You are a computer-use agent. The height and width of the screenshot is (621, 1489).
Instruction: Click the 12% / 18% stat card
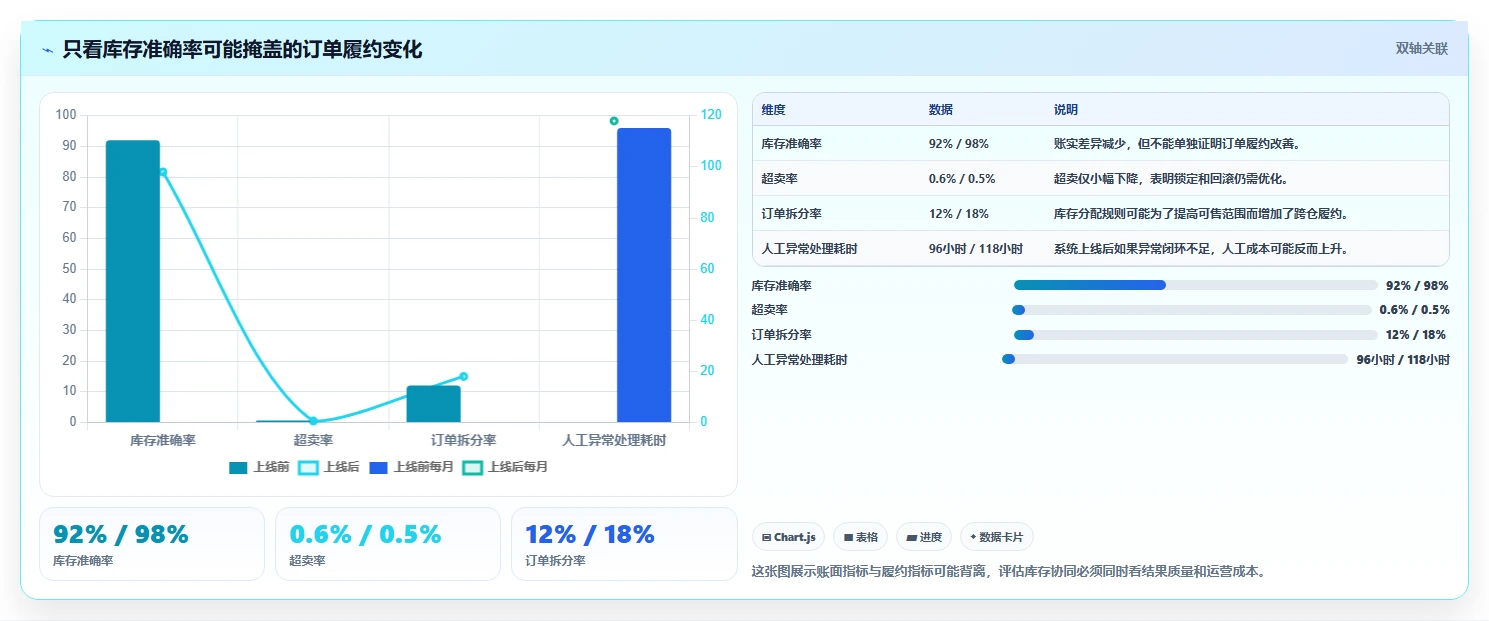624,544
